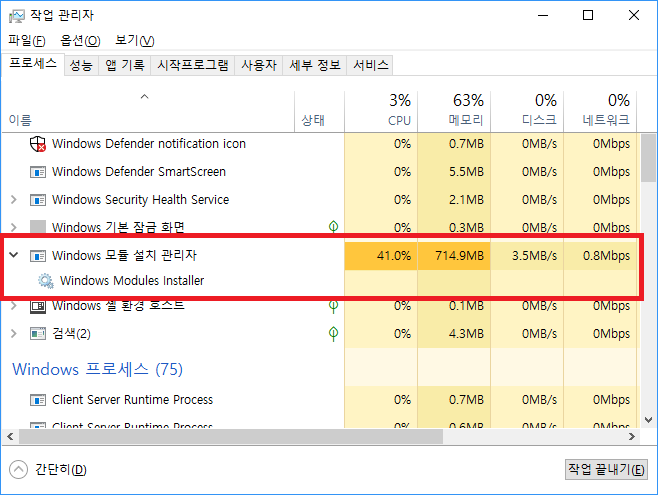Click the sort arrow above the 이름 column
658x495 pixels.
pos(144,96)
